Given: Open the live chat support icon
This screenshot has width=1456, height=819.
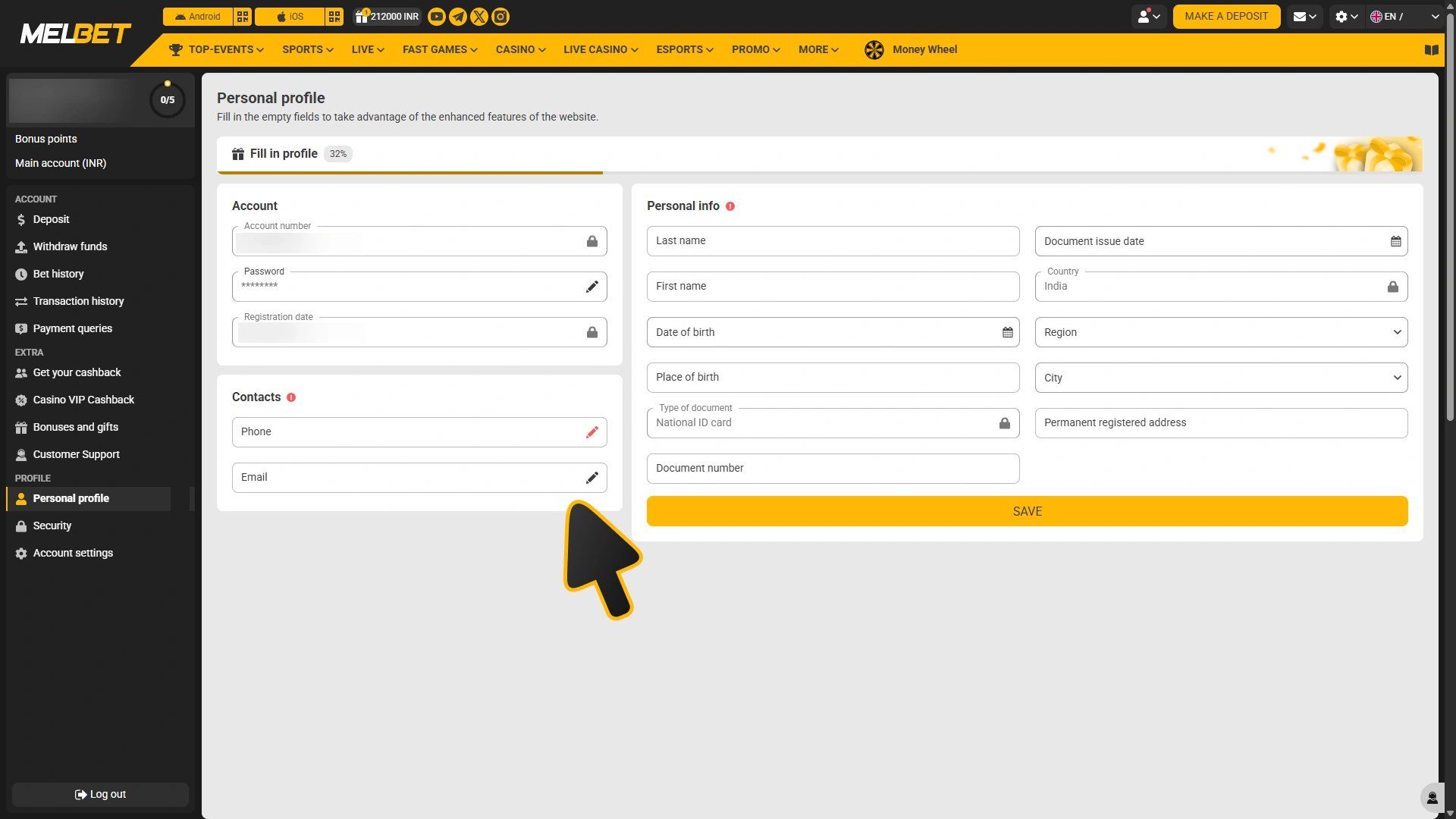Looking at the screenshot, I should point(1432,798).
